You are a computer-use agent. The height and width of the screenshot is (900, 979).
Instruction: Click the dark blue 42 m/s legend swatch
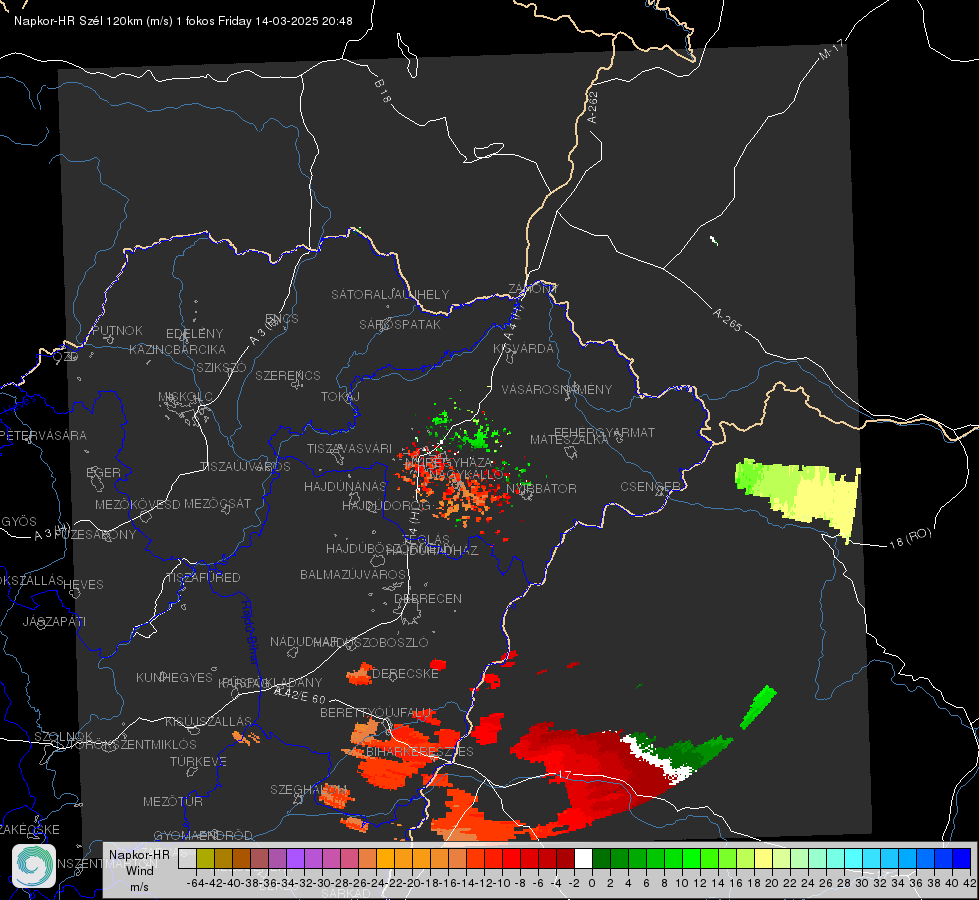click(962, 858)
